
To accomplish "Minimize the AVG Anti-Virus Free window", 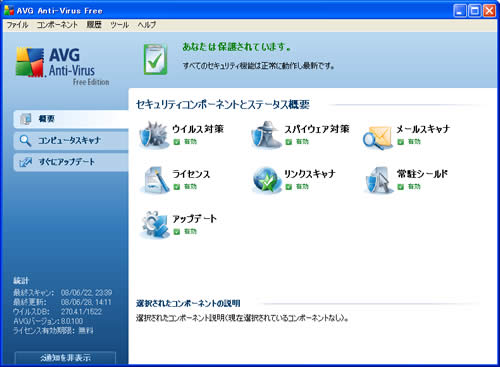I will tap(460, 11).
